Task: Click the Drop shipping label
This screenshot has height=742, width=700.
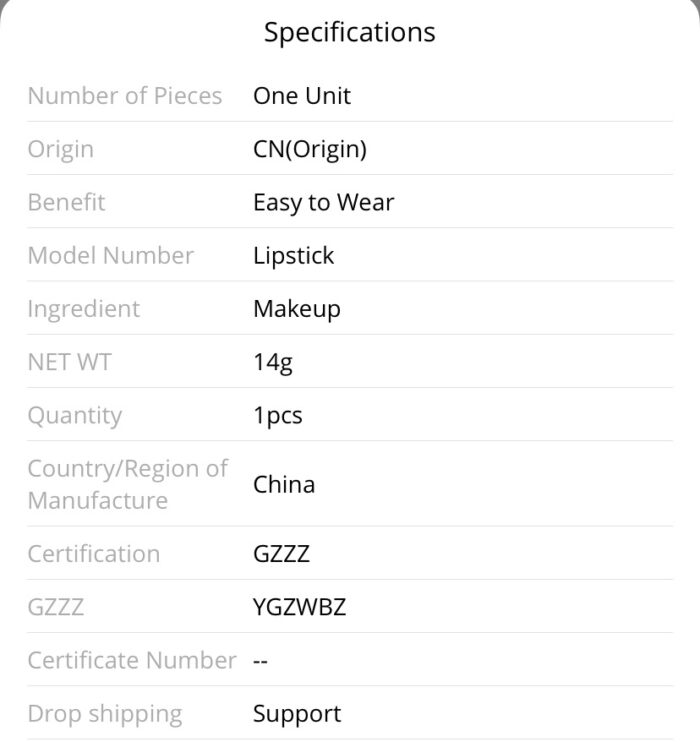Action: 105,714
